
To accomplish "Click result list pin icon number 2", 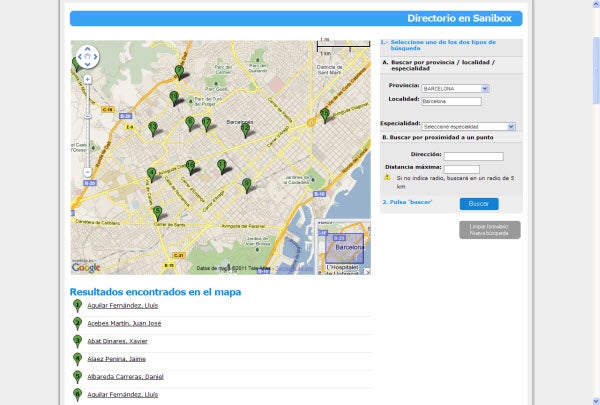I will pos(77,323).
